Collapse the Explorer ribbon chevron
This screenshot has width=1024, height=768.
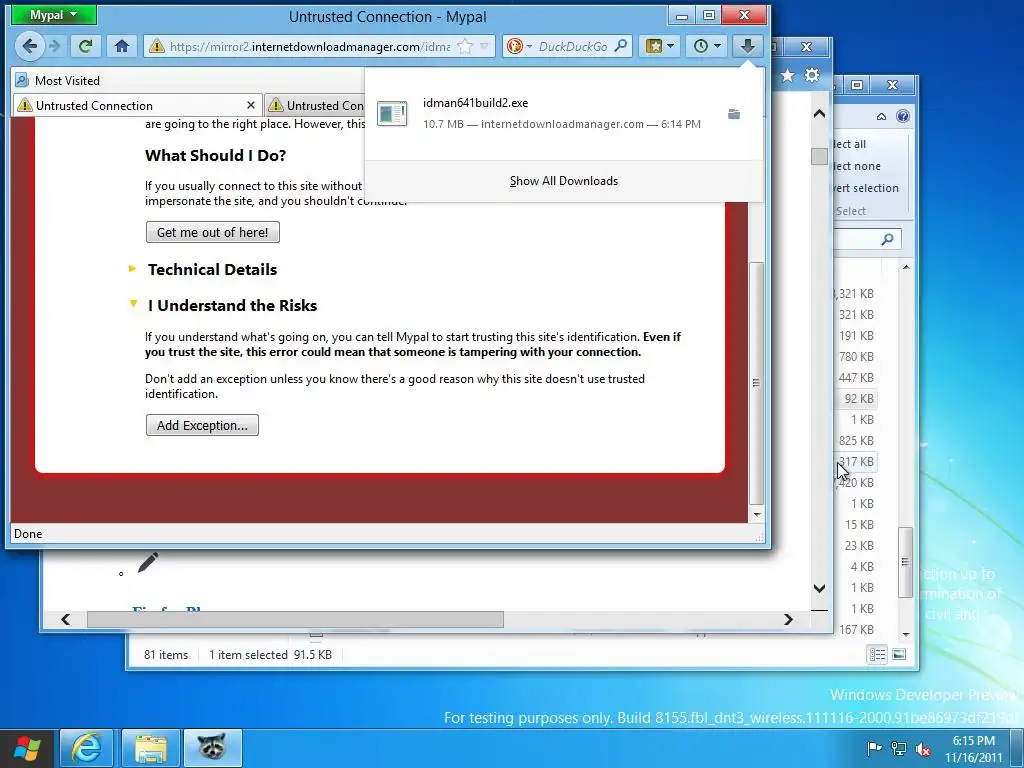click(882, 116)
